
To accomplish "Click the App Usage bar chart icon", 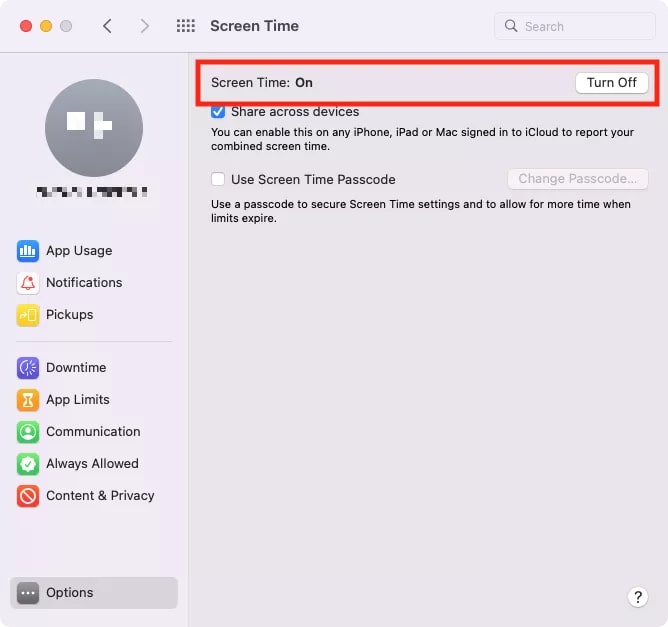I will click(28, 251).
